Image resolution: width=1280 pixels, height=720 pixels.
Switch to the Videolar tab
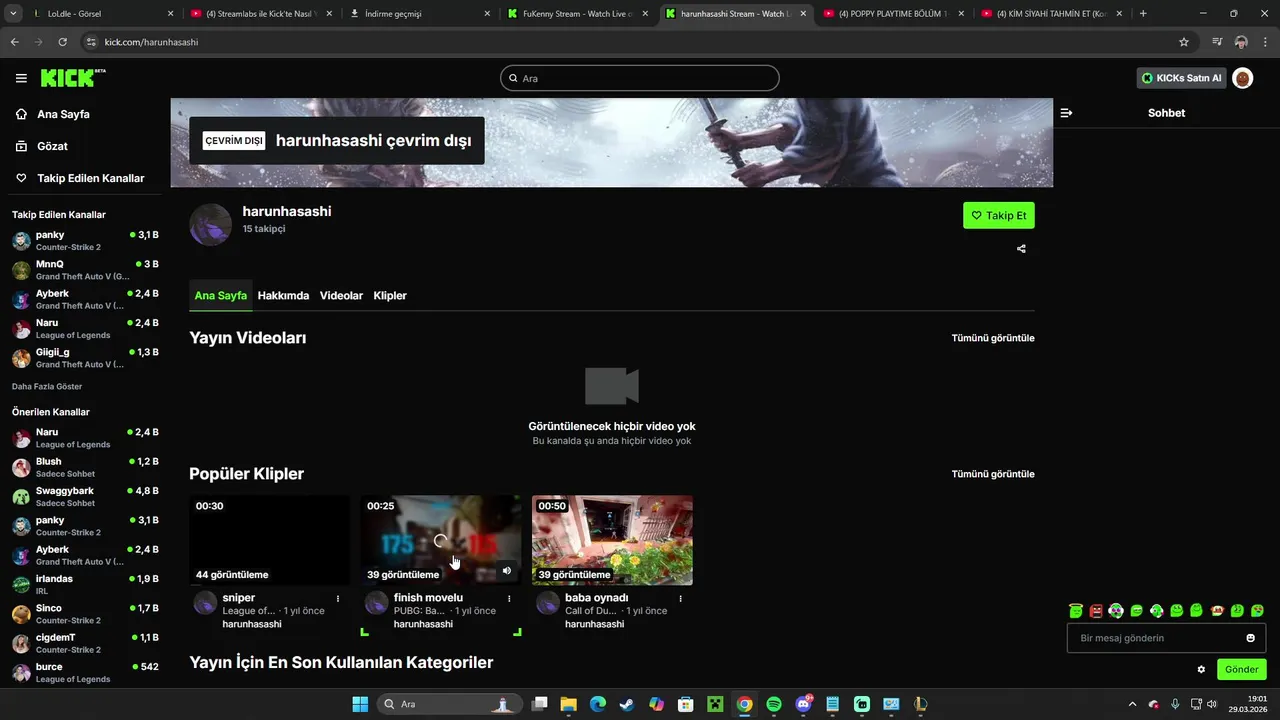[341, 296]
